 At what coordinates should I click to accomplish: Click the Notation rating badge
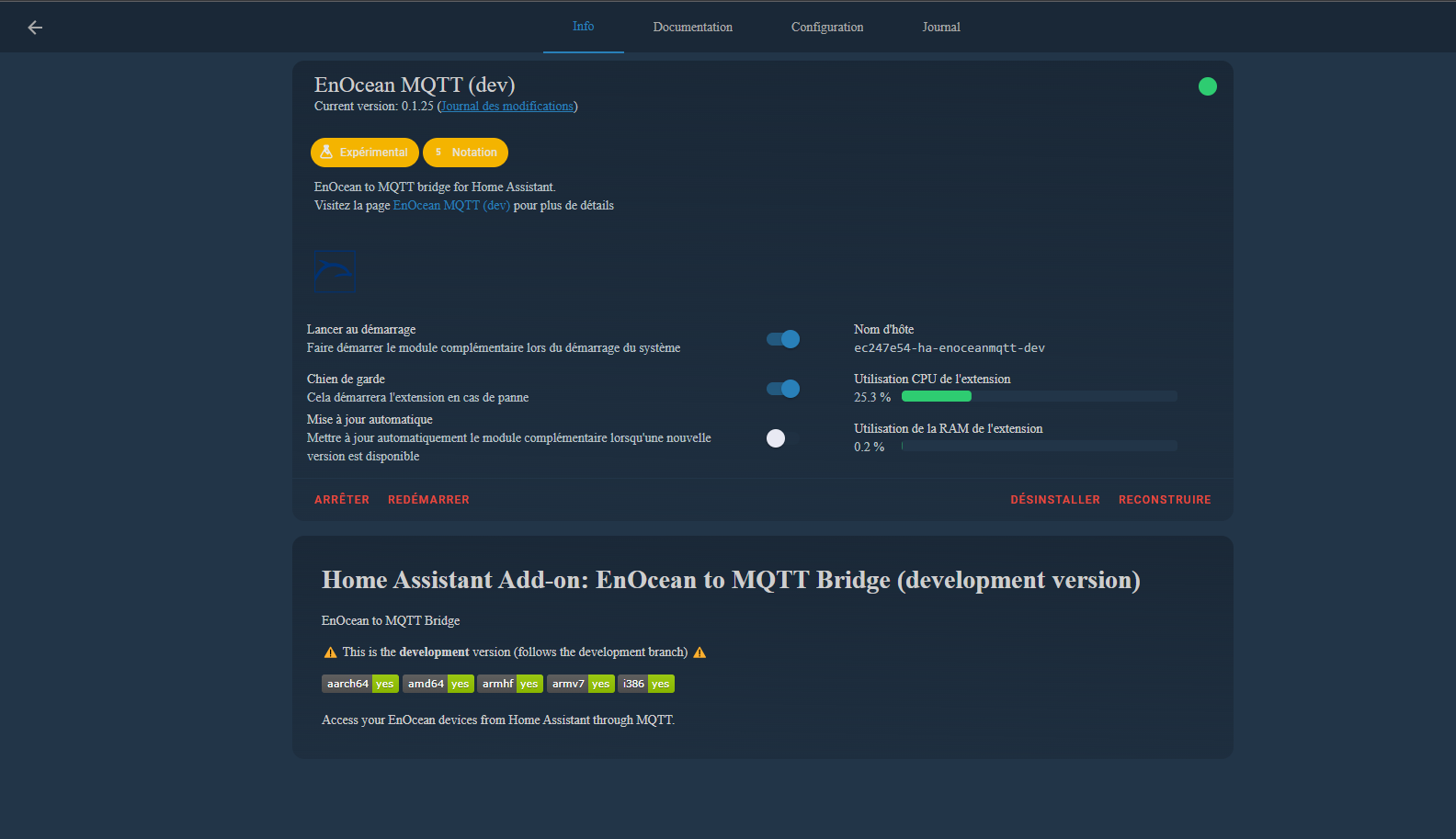click(465, 153)
